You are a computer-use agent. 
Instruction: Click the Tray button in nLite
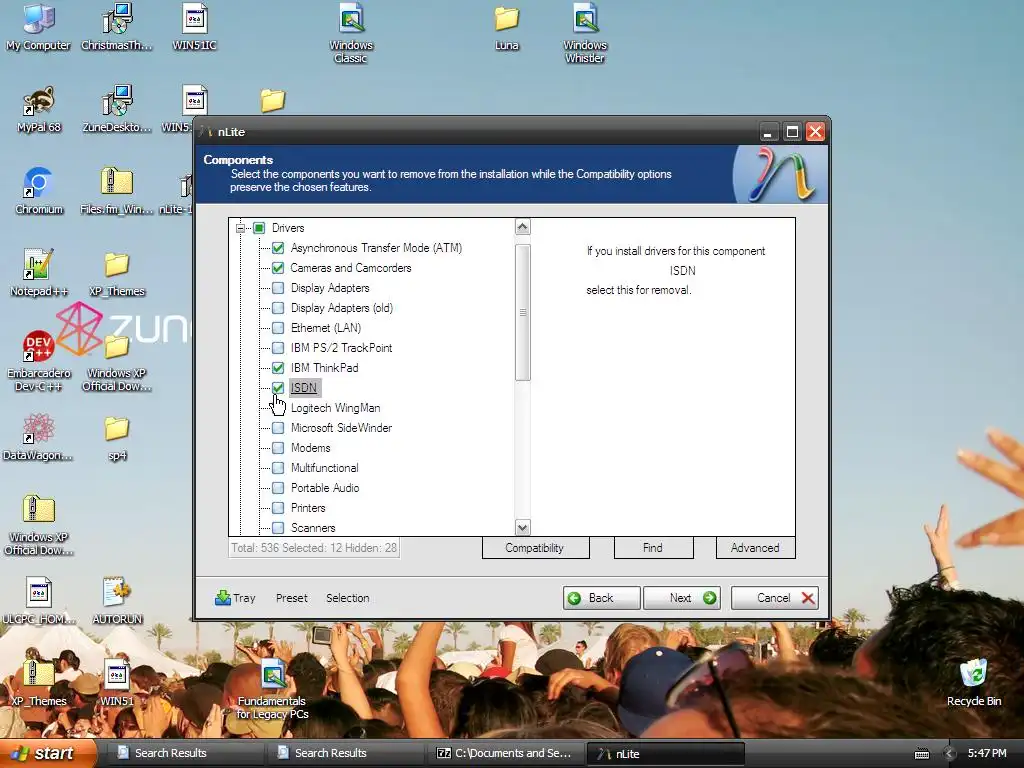pyautogui.click(x=235, y=598)
